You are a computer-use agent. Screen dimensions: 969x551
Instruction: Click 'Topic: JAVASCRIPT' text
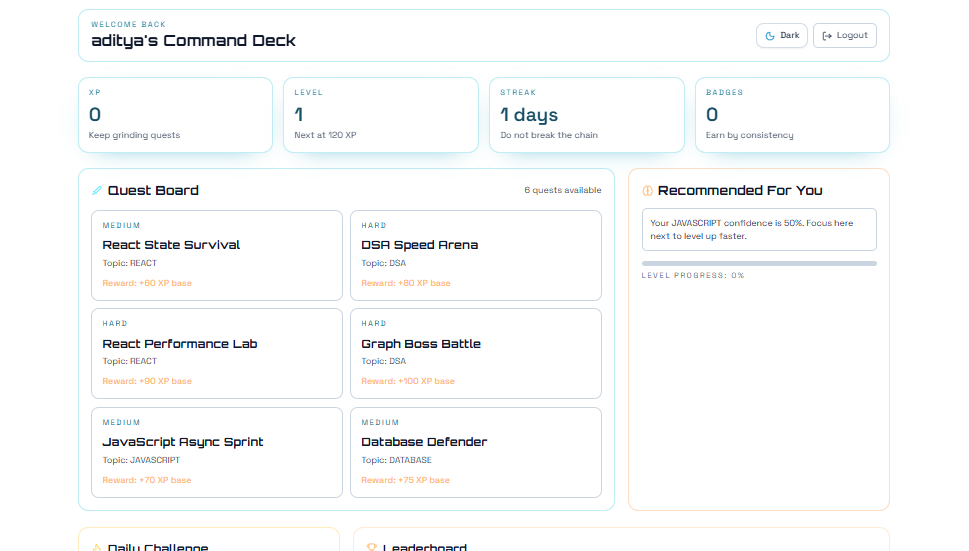pyautogui.click(x=142, y=460)
